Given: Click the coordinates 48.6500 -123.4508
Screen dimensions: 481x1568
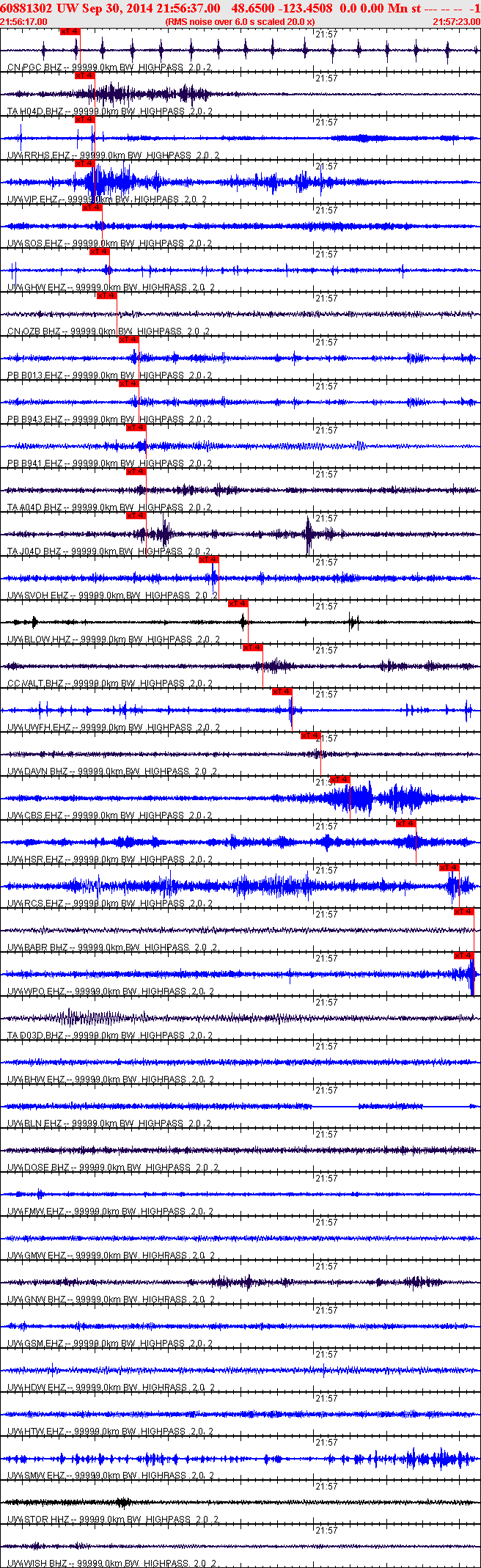Looking at the screenshot, I should (282, 8).
